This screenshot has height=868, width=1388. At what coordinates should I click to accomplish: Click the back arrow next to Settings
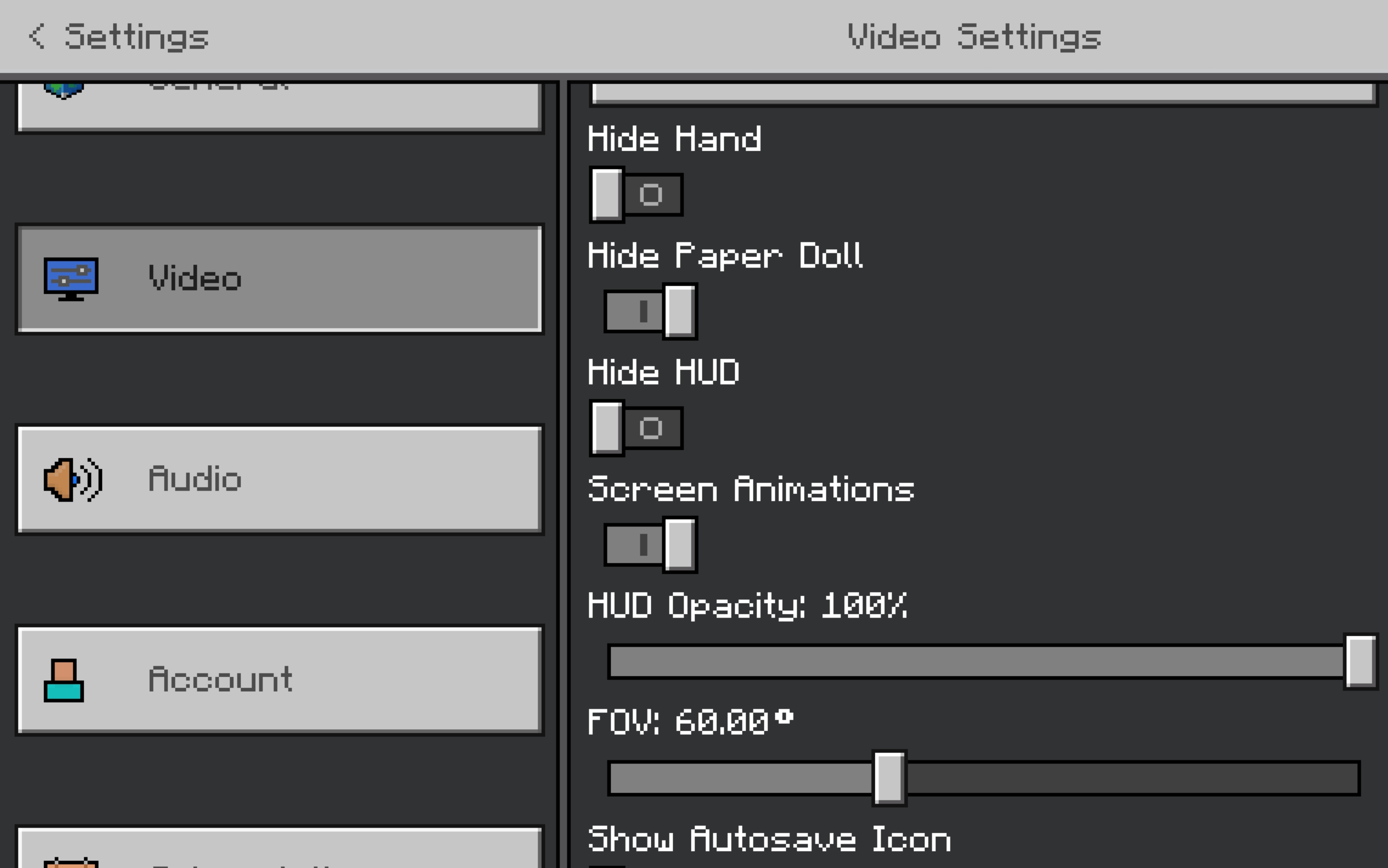click(x=37, y=37)
